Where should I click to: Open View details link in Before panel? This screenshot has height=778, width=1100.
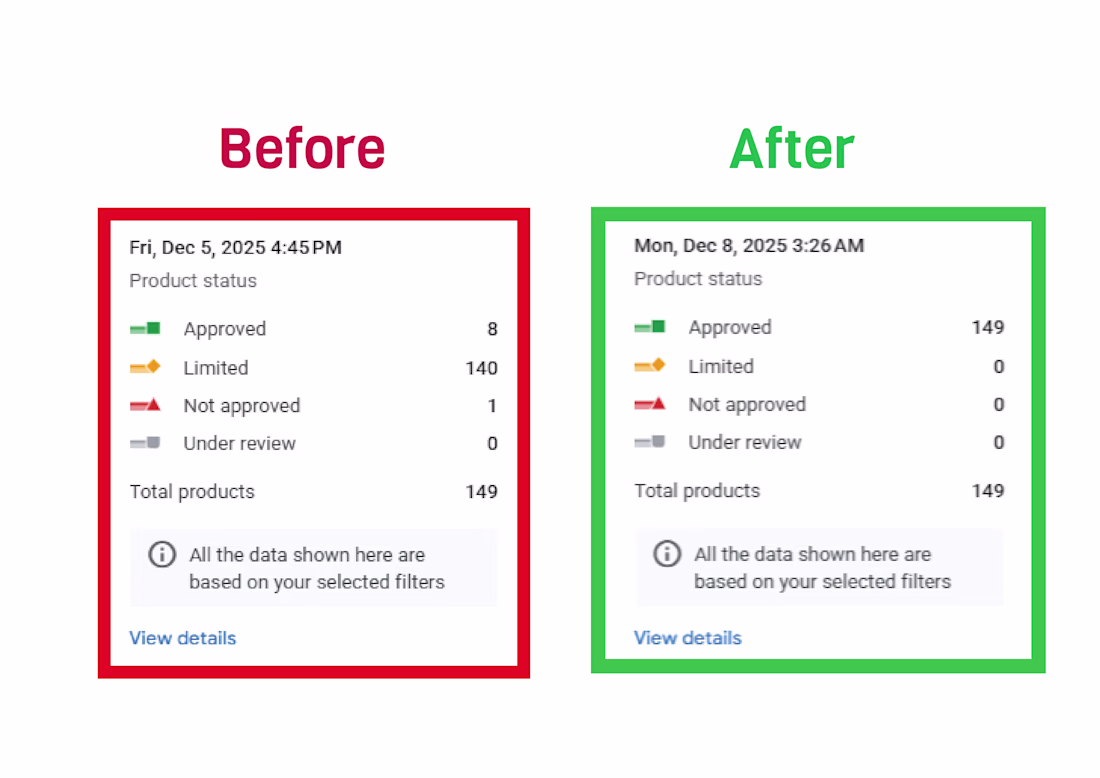pos(183,638)
